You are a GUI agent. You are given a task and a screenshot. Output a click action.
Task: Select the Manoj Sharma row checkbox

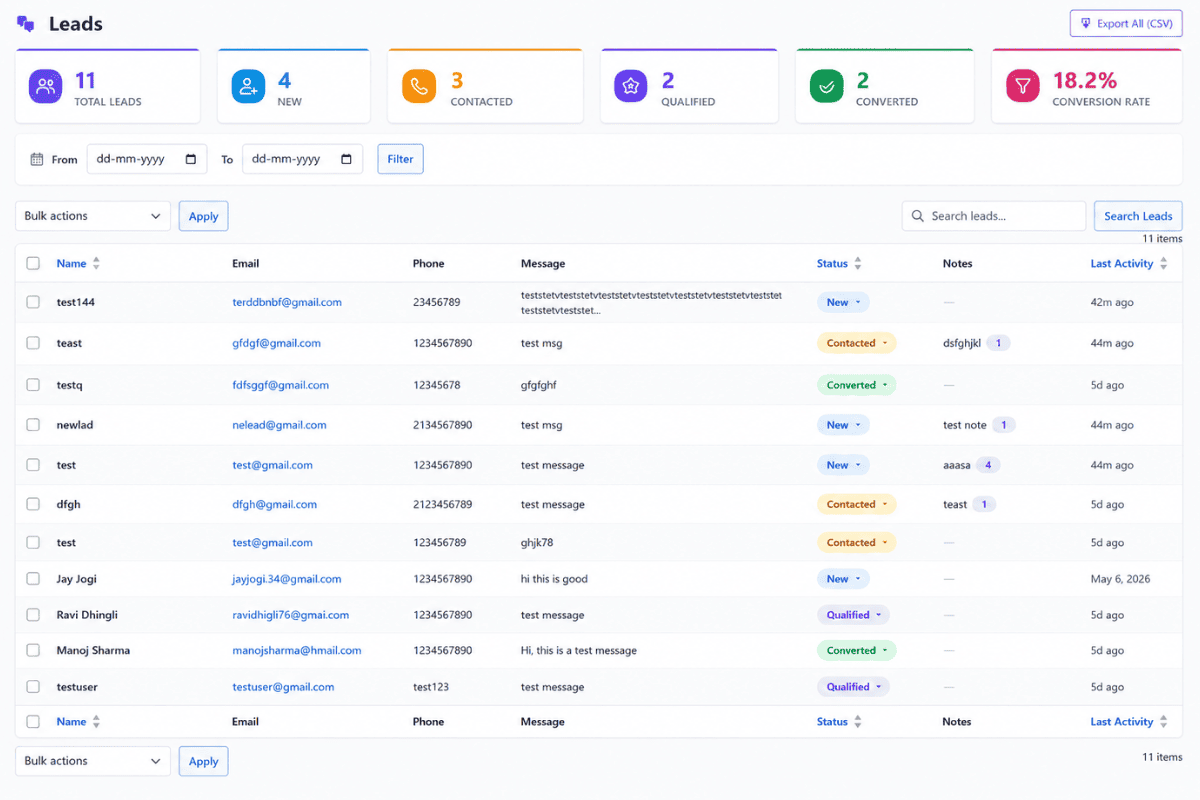(33, 651)
